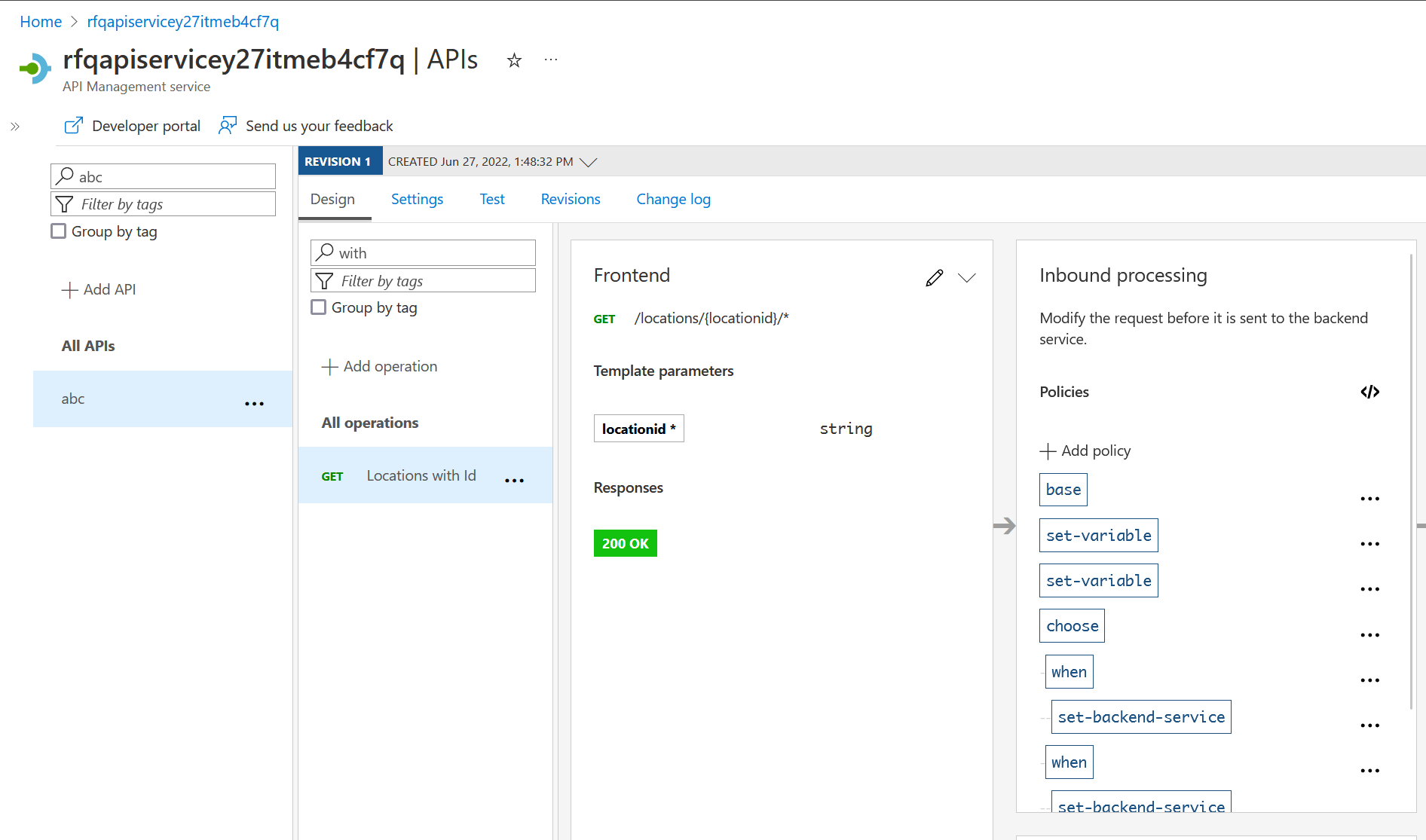Viewport: 1426px width, 840px height.
Task: Click the Send us your feedback icon
Action: 228,125
